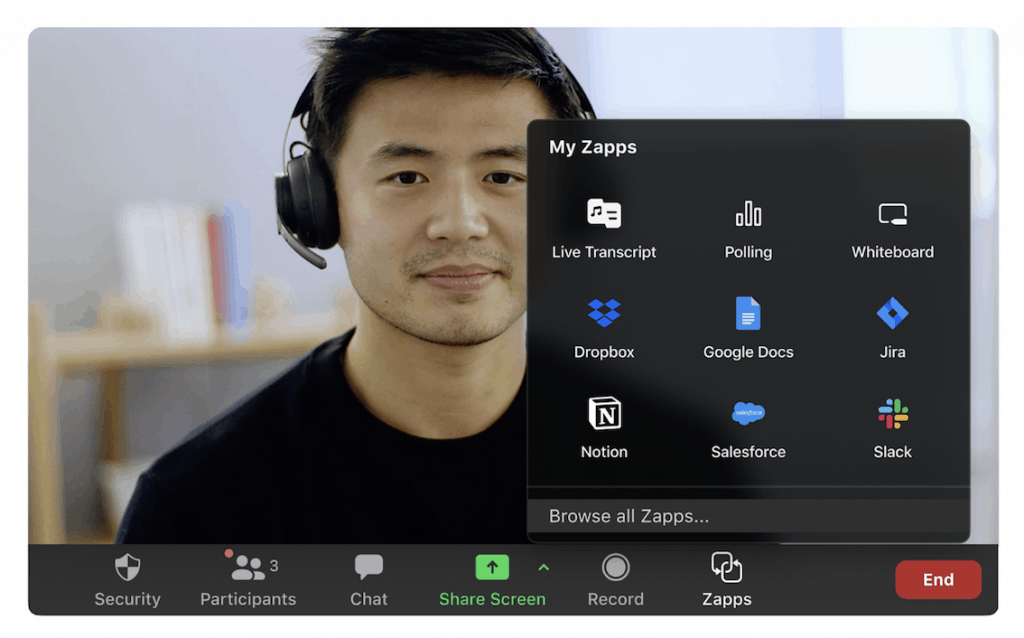This screenshot has height=638, width=1024.
Task: Expand the Share Screen options caret
Action: 543,567
